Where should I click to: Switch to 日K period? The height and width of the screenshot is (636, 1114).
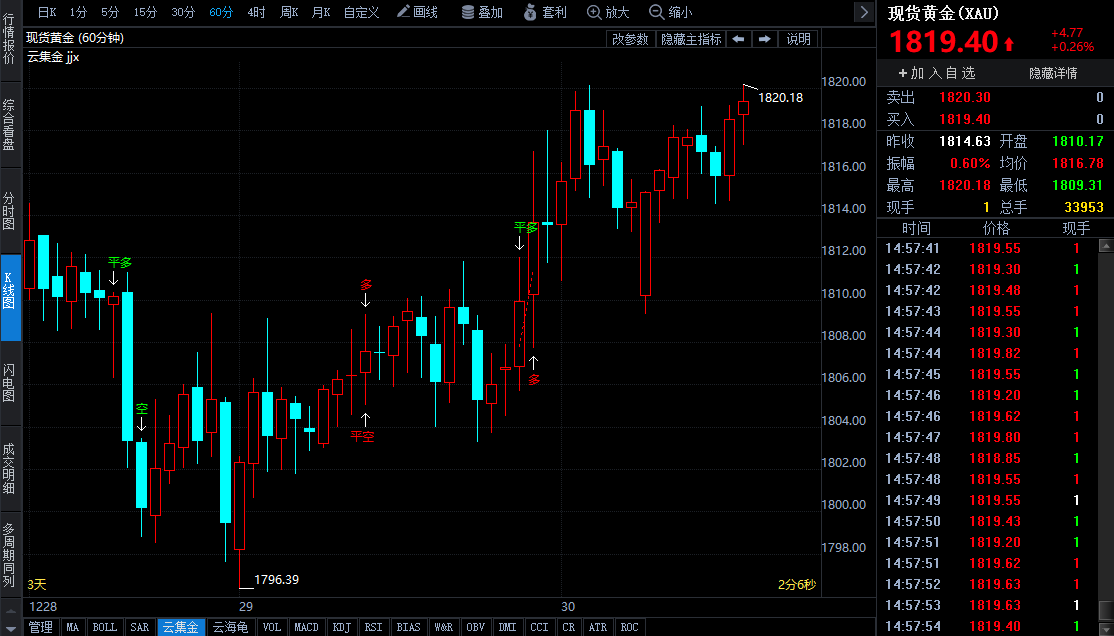pyautogui.click(x=47, y=12)
